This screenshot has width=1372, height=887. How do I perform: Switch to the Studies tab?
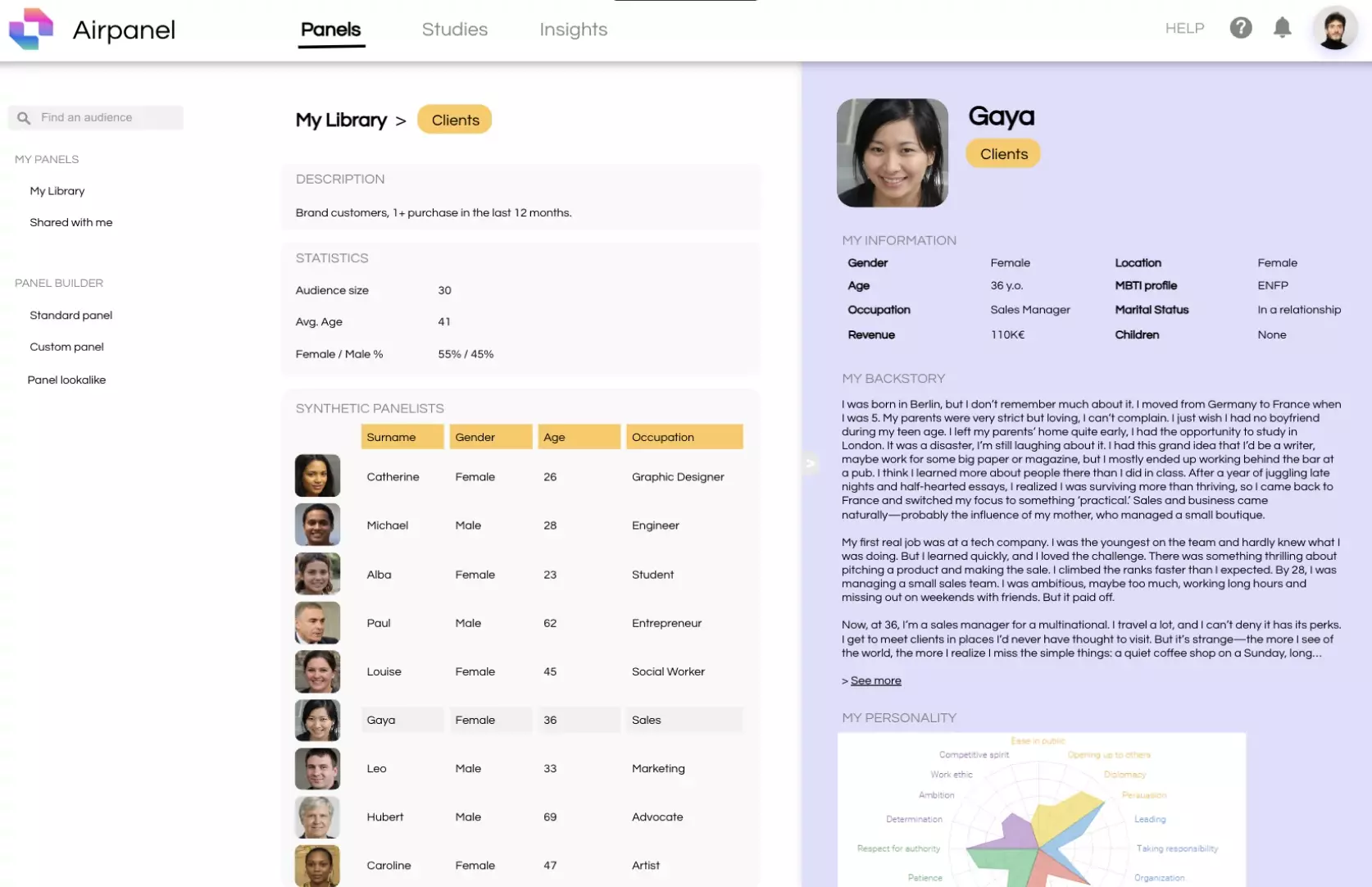coord(455,30)
